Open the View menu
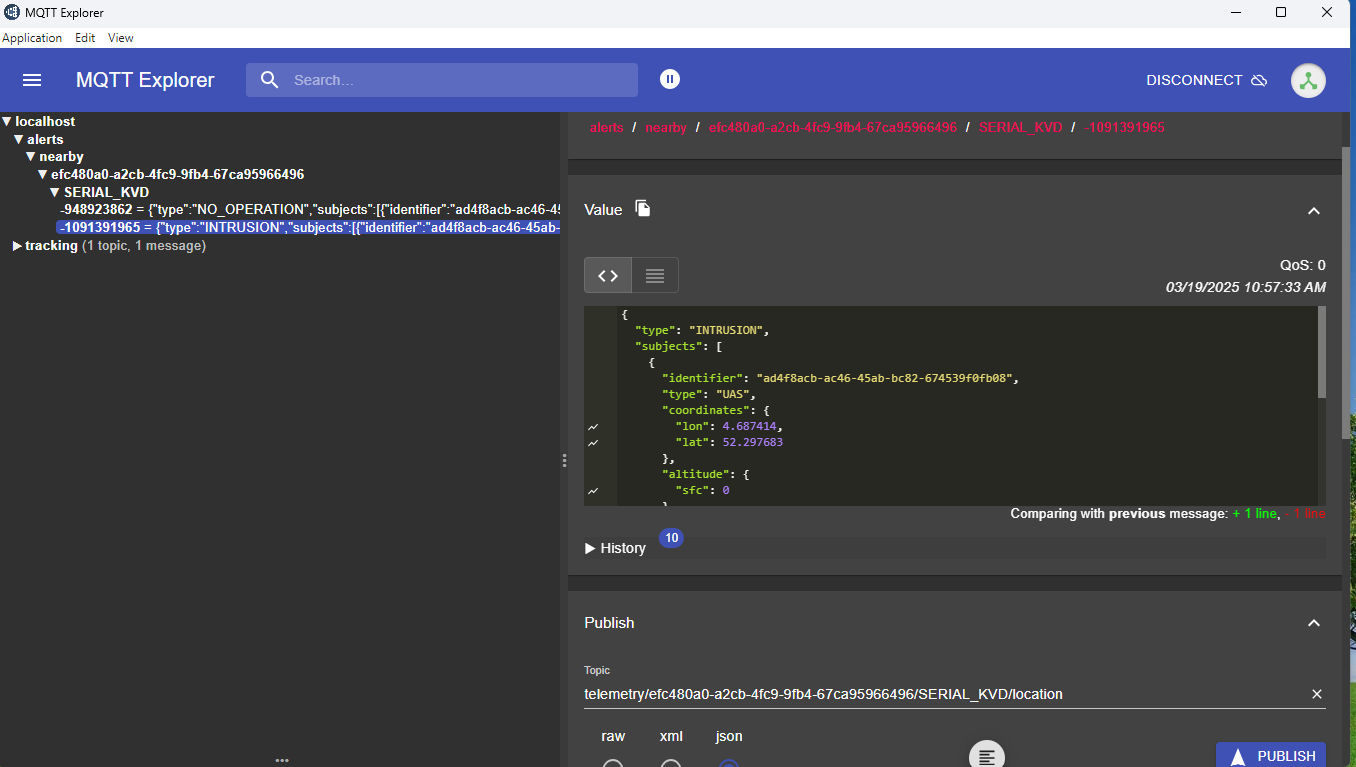 coord(120,38)
